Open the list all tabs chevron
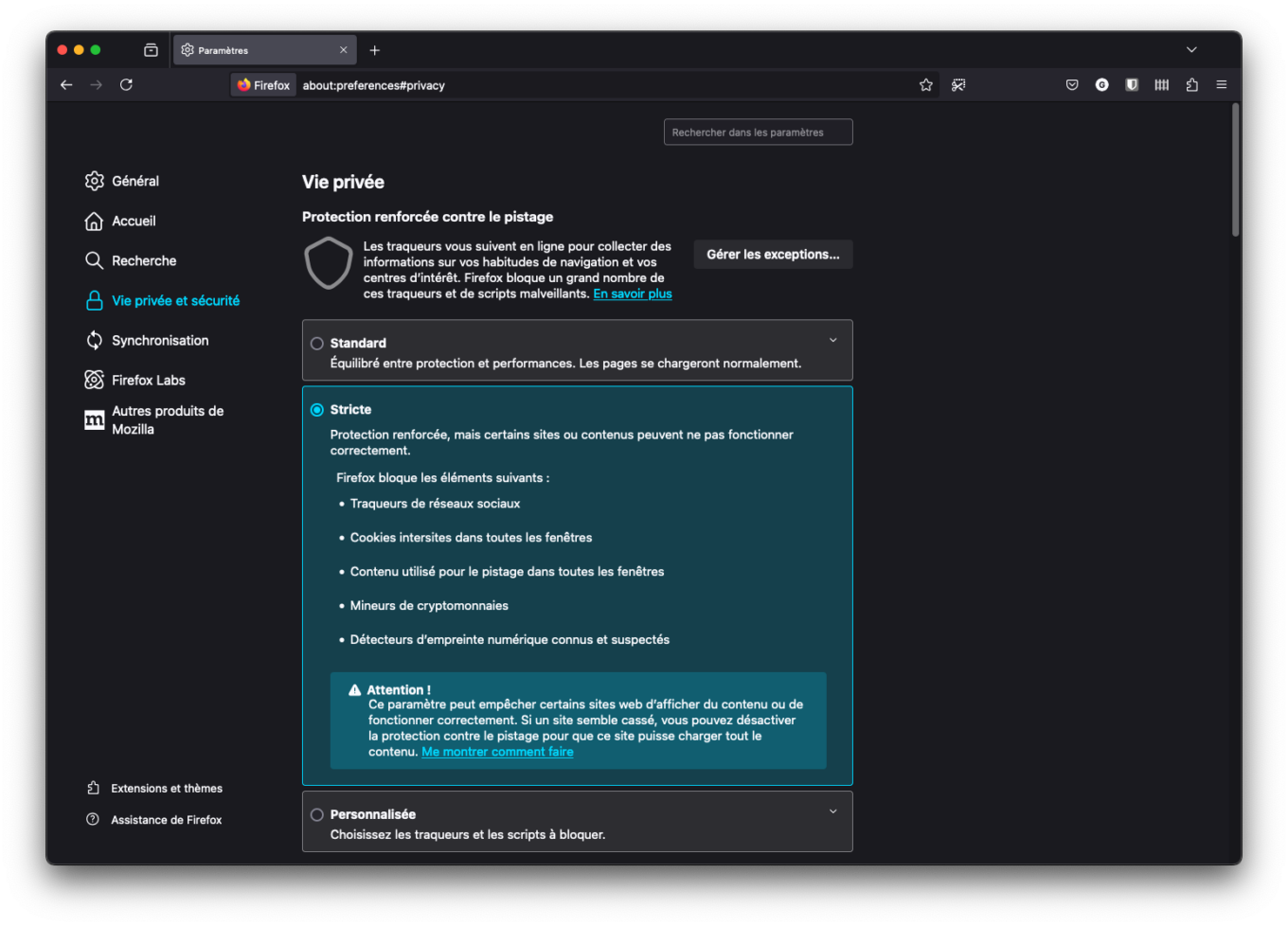 coord(1191,50)
